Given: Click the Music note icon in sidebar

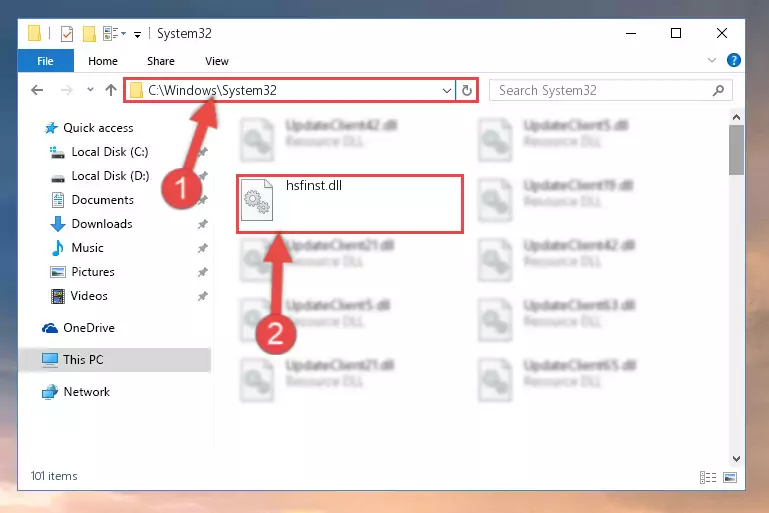Looking at the screenshot, I should pos(57,248).
